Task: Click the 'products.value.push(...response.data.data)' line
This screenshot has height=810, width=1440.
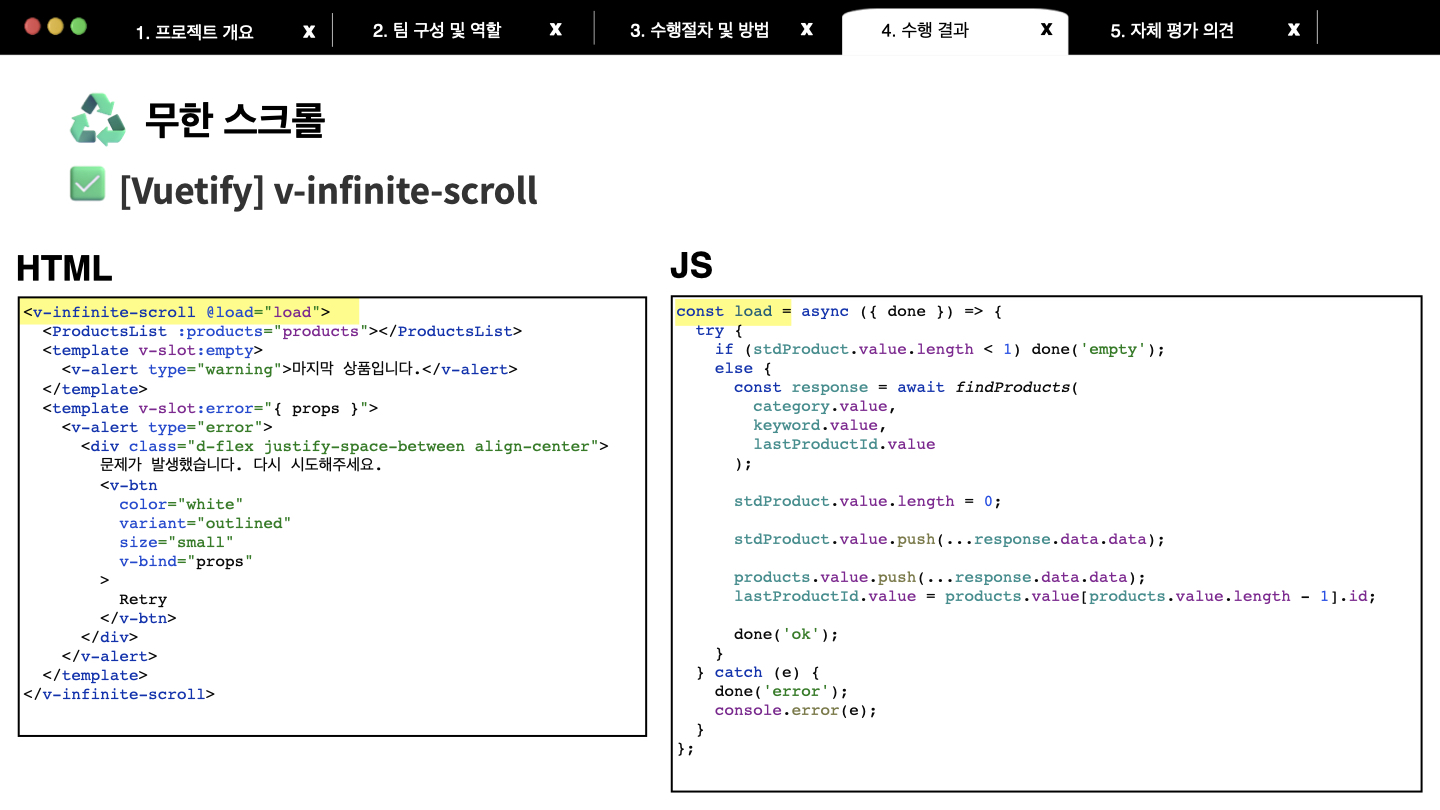Action: click(x=940, y=577)
